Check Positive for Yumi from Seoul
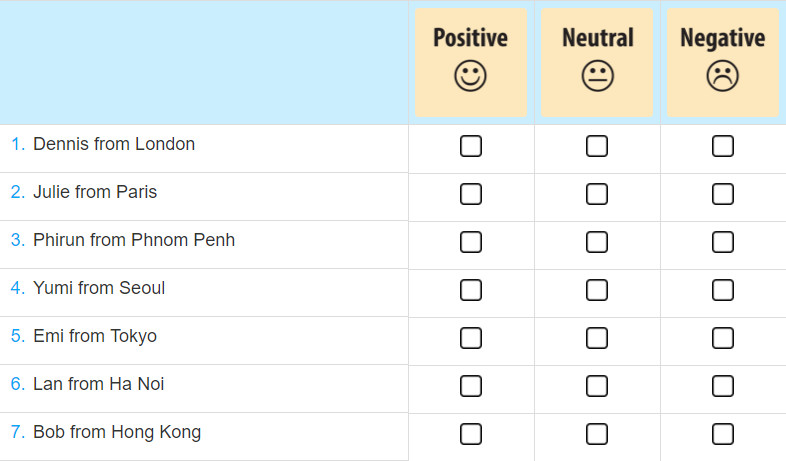Image resolution: width=786 pixels, height=461 pixels. (x=471, y=290)
